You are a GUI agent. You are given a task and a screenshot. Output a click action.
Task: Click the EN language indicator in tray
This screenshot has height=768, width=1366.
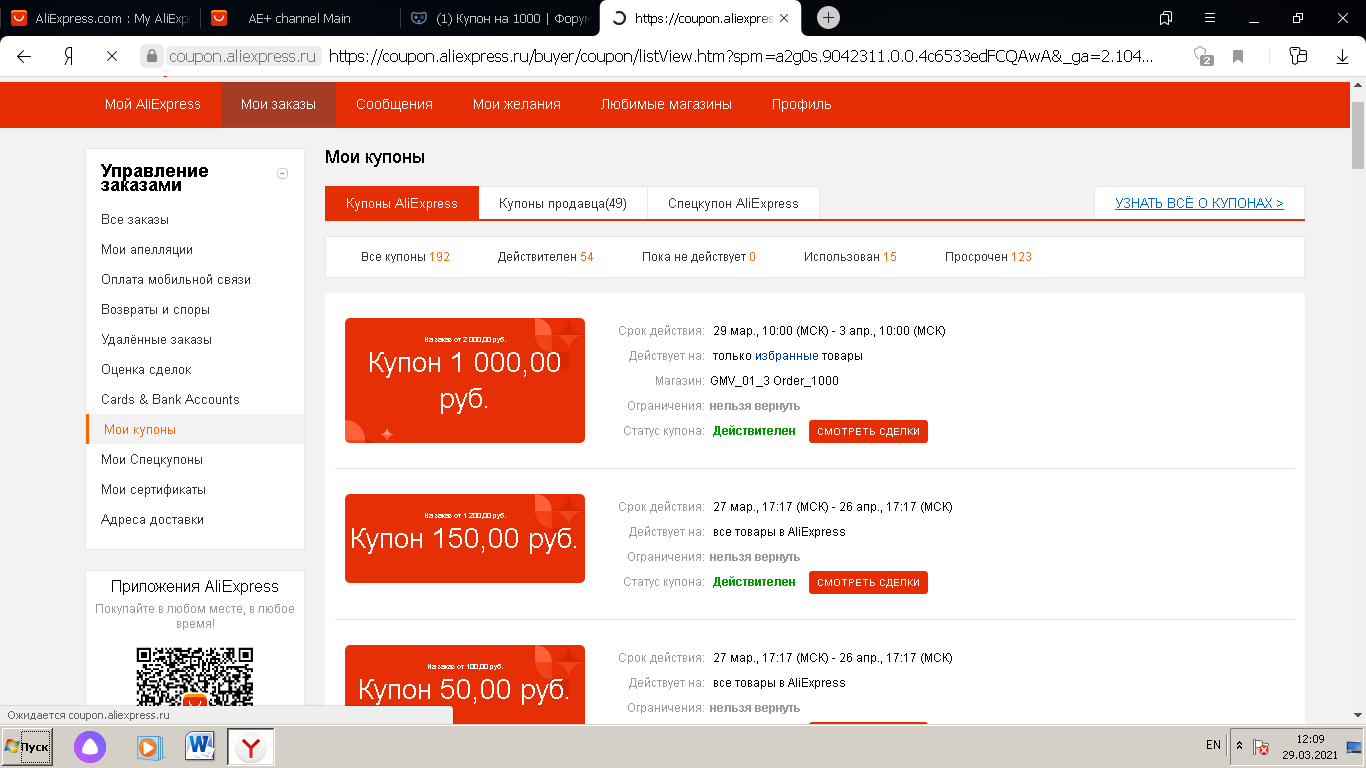tap(1213, 745)
